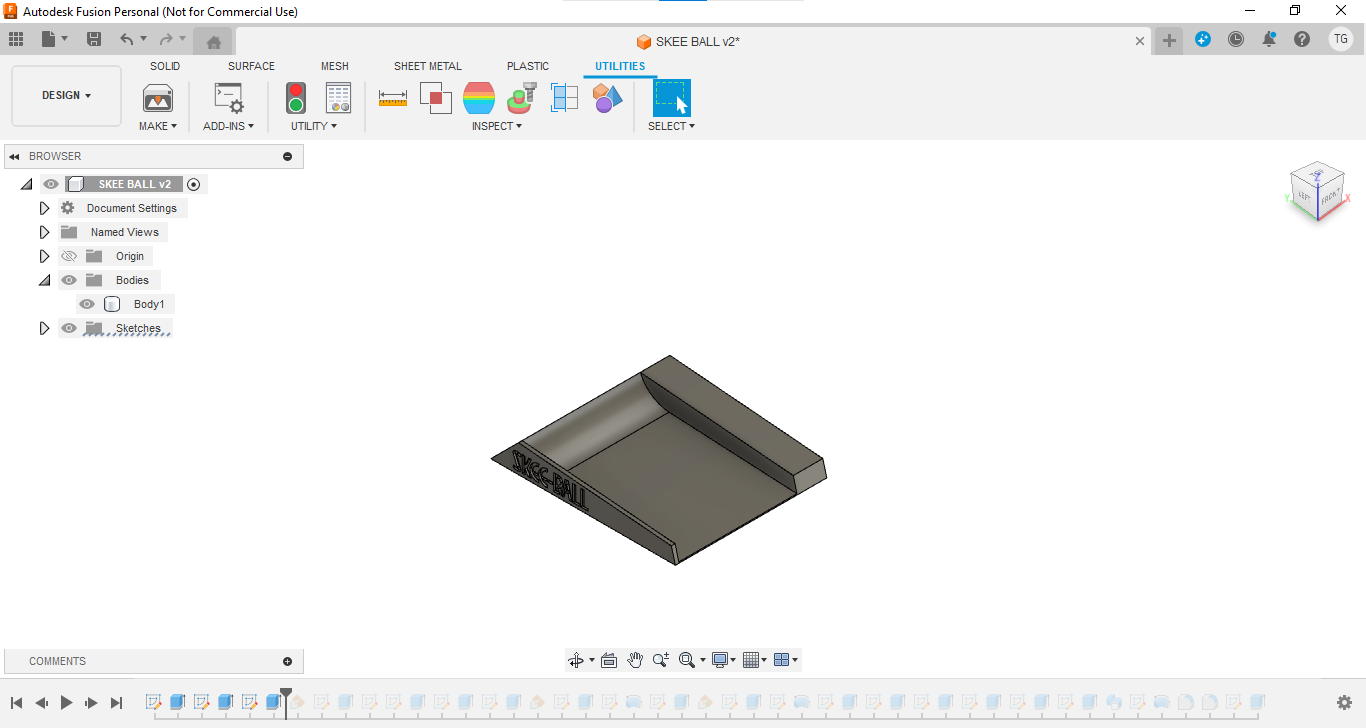Open the INSPECT dropdown menu
Viewport: 1366px width, 728px height.
(x=497, y=126)
